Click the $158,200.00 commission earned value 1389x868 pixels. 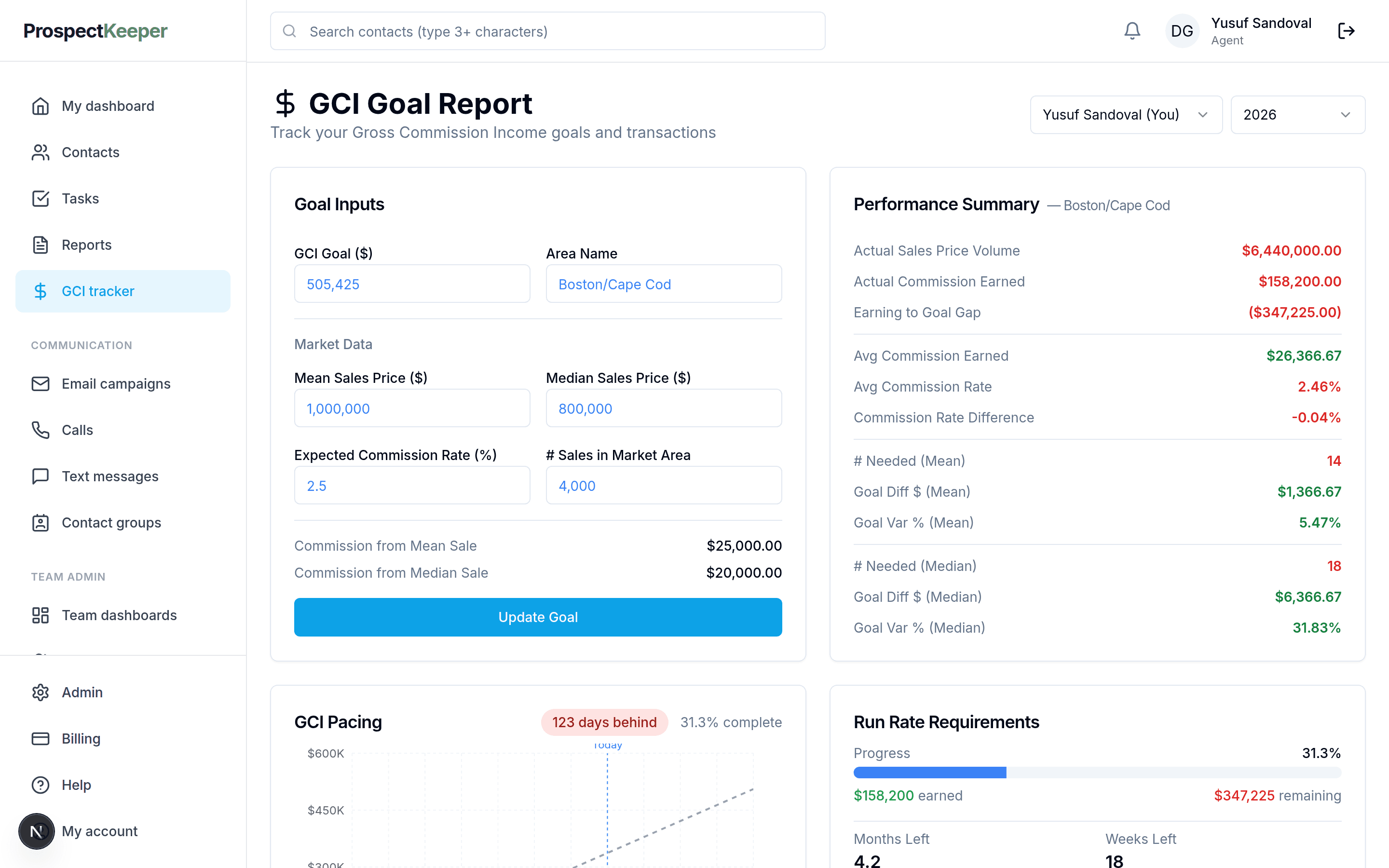1299,282
